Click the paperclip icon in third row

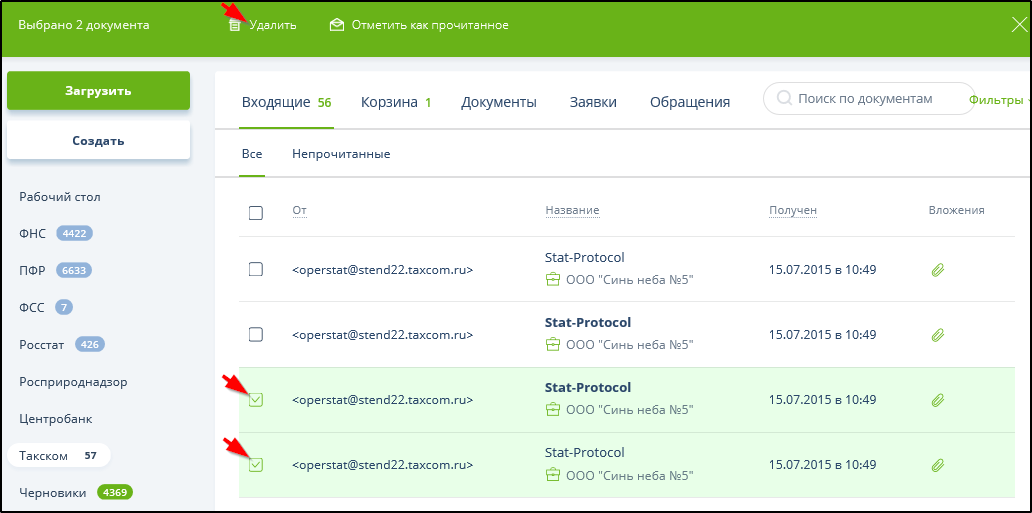click(x=938, y=400)
